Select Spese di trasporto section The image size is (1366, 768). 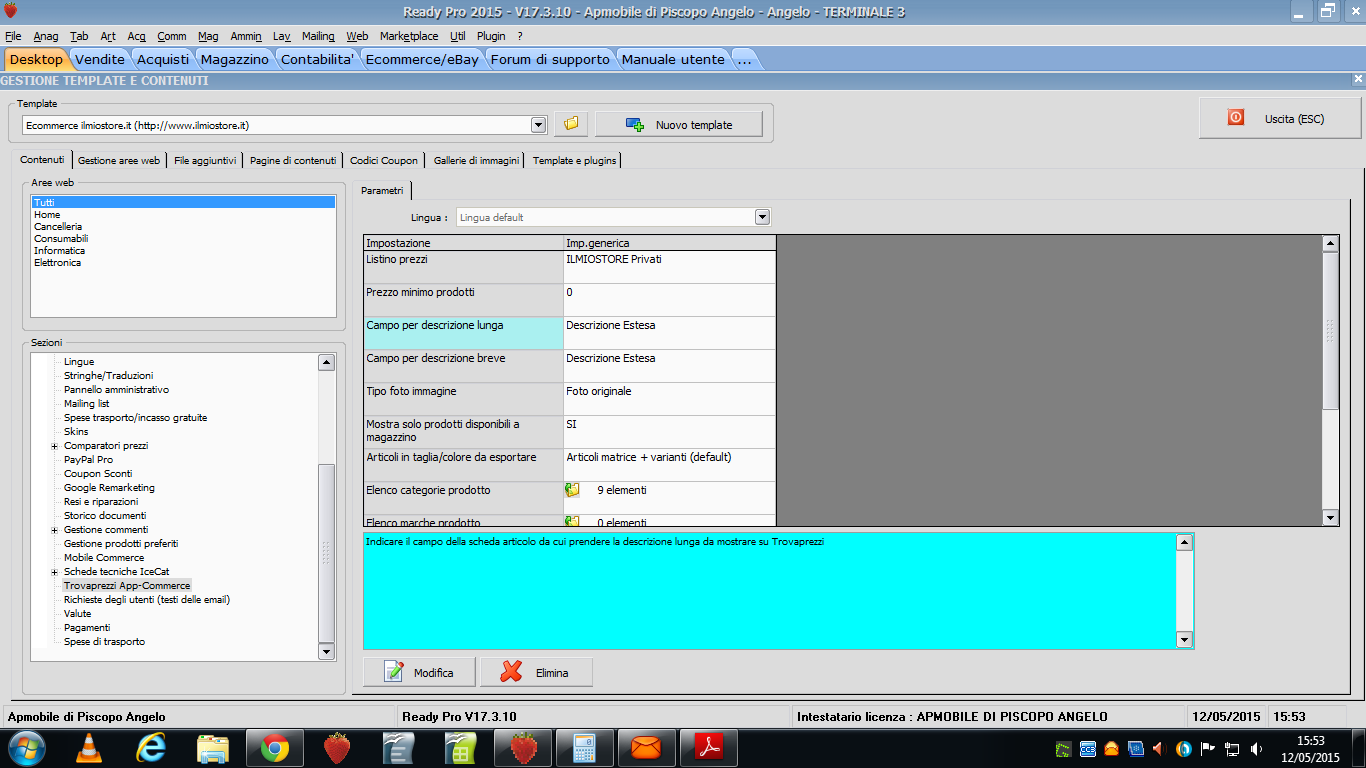[x=104, y=642]
